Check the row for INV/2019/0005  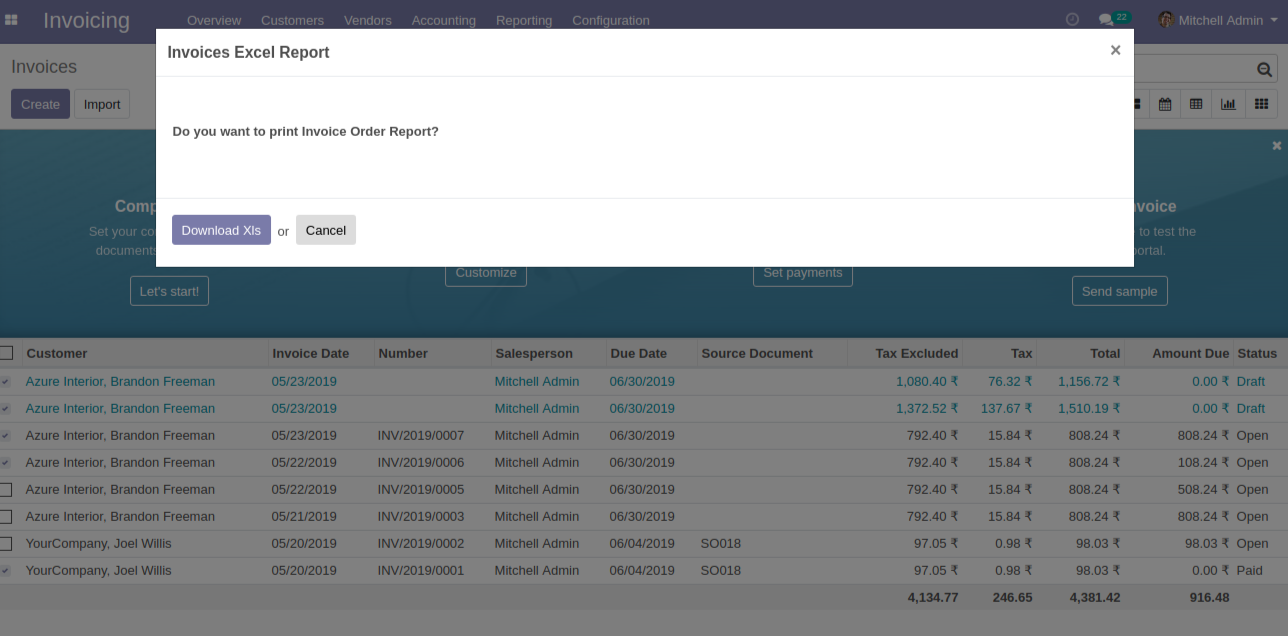(x=6, y=490)
